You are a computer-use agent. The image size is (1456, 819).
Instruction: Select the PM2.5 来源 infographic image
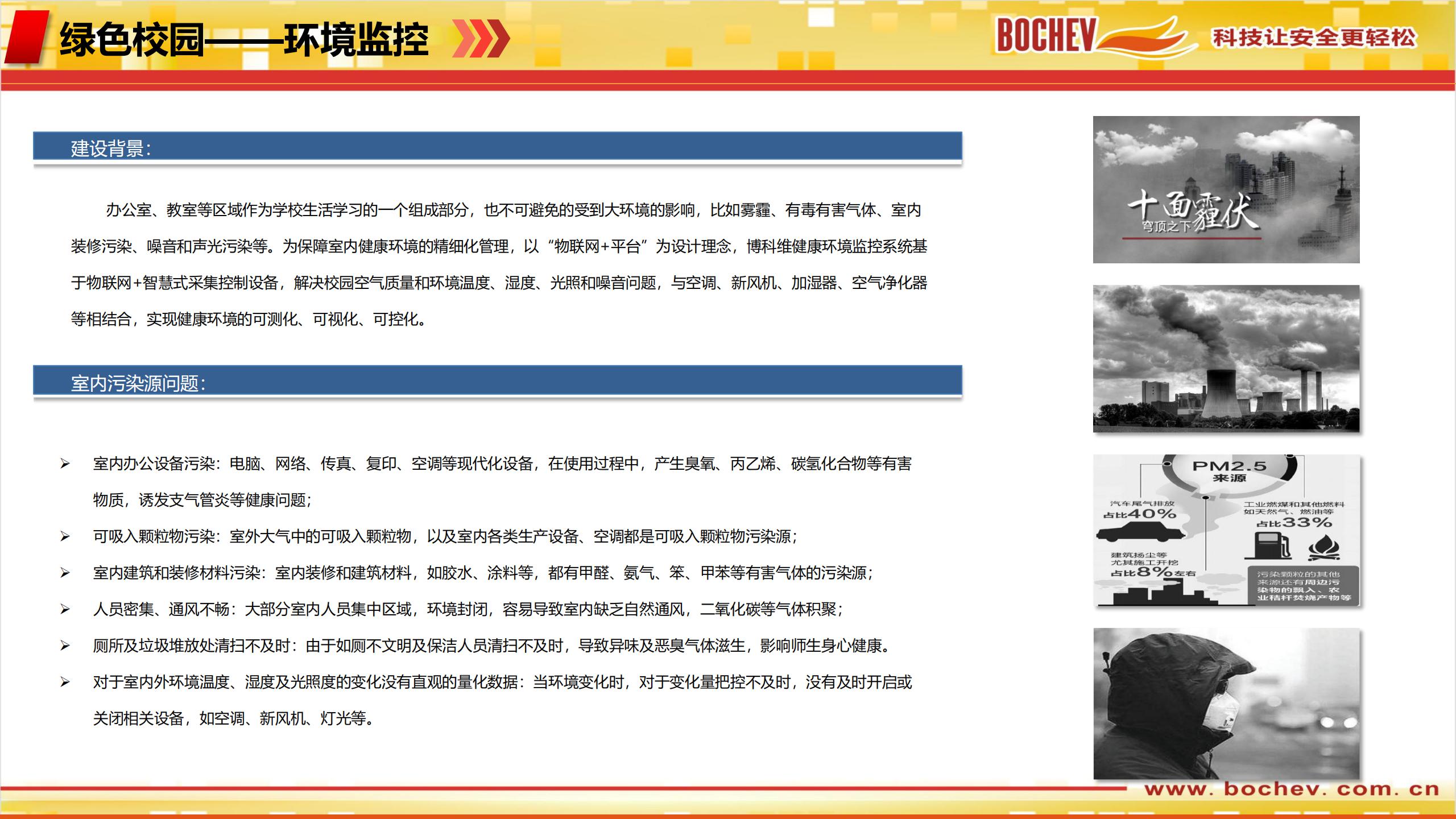1226,530
